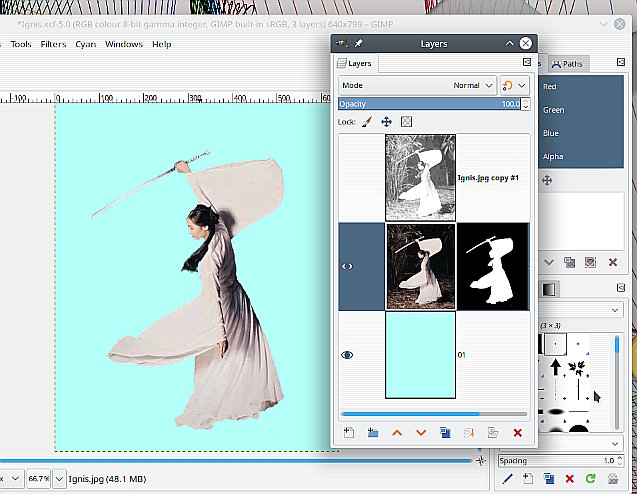Duplicate the selected layer
This screenshot has height=494, width=637.
click(x=444, y=432)
